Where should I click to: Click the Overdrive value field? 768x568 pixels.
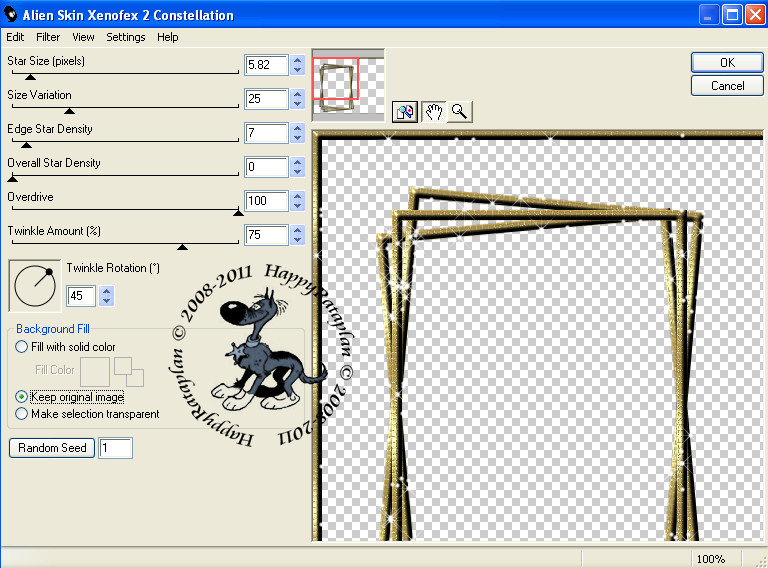click(x=266, y=201)
